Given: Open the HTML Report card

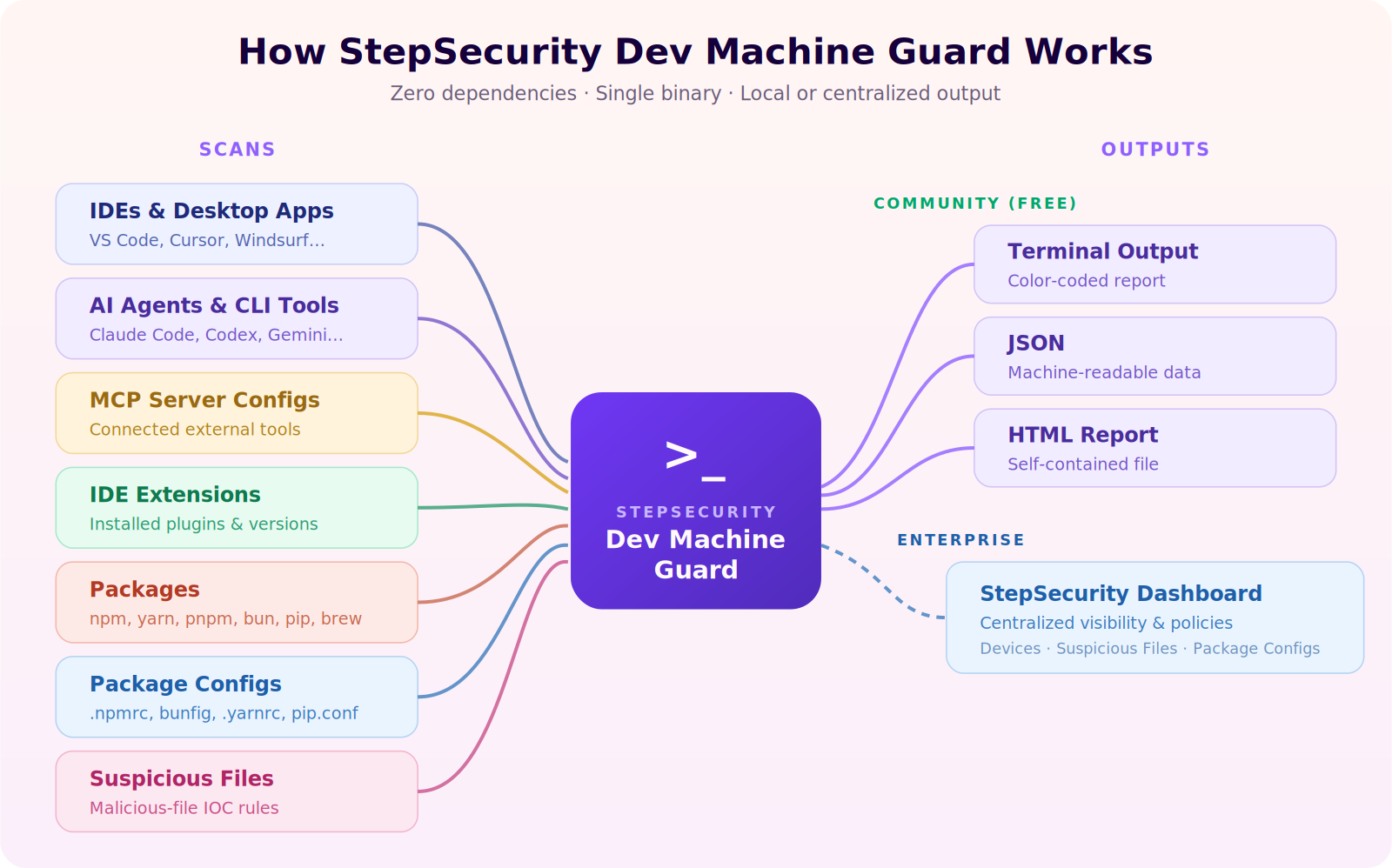Looking at the screenshot, I should pos(1154,448).
